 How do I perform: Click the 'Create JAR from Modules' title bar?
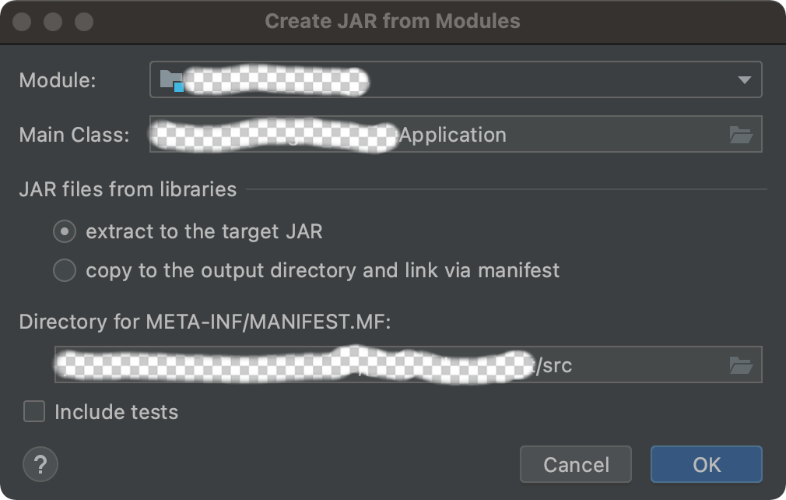[392, 21]
